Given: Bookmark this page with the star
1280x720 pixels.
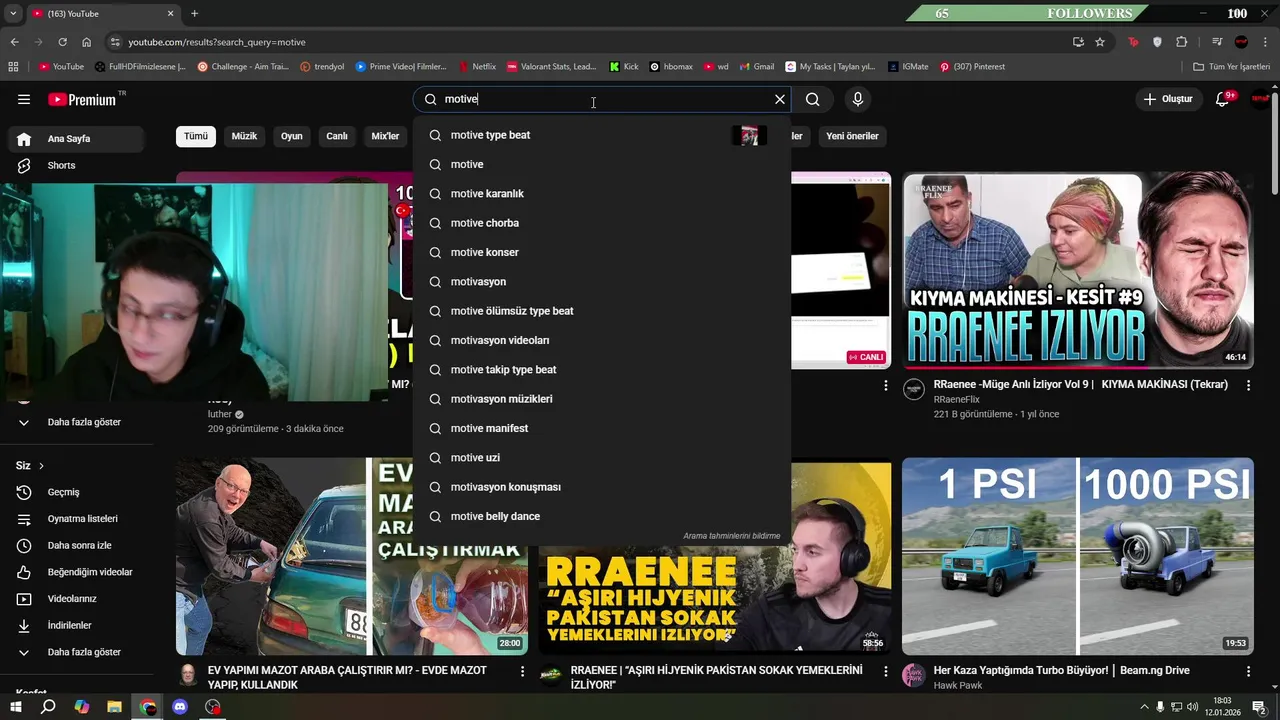Looking at the screenshot, I should (1100, 42).
